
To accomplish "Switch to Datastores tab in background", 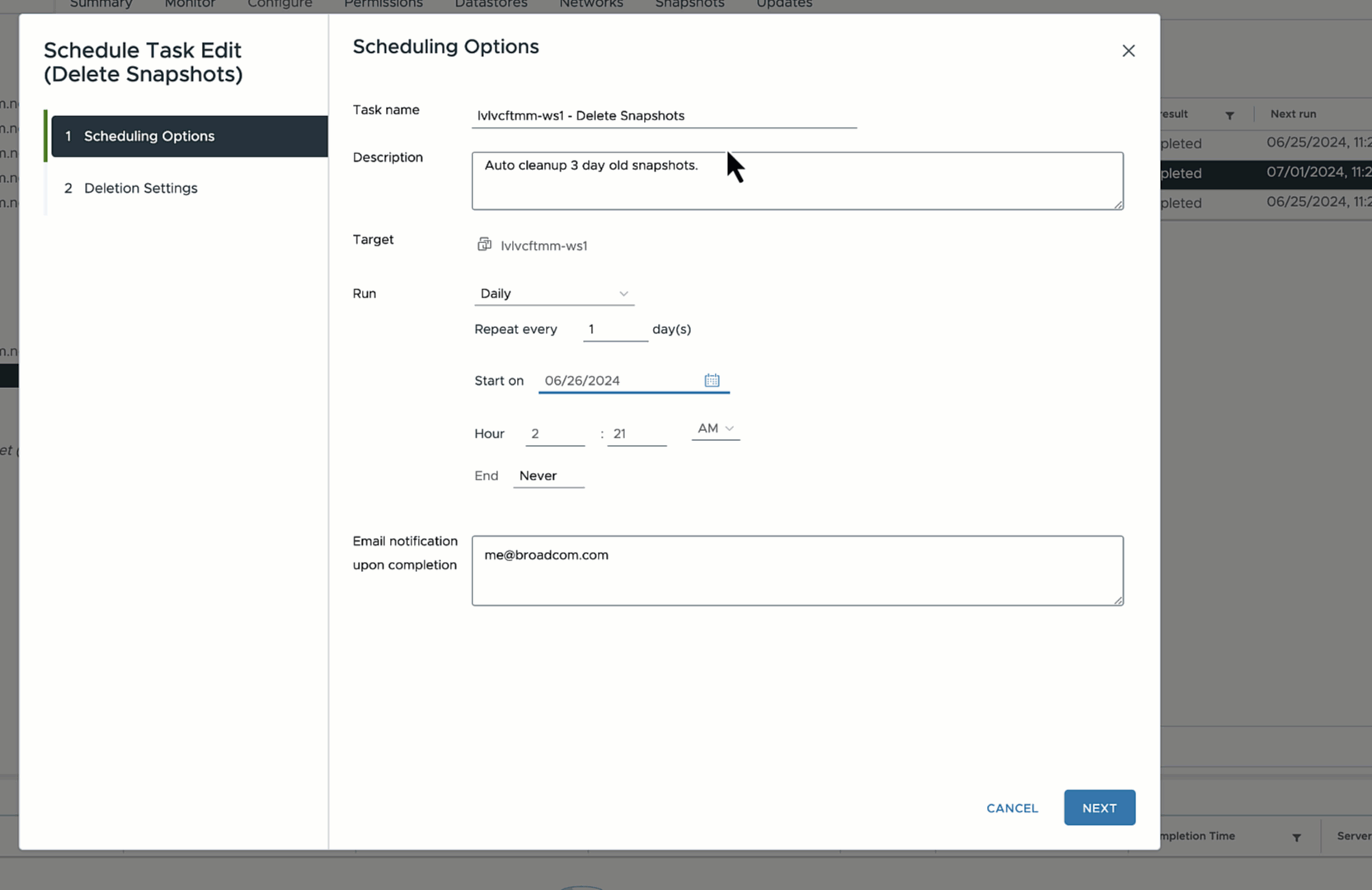I will click(x=491, y=4).
